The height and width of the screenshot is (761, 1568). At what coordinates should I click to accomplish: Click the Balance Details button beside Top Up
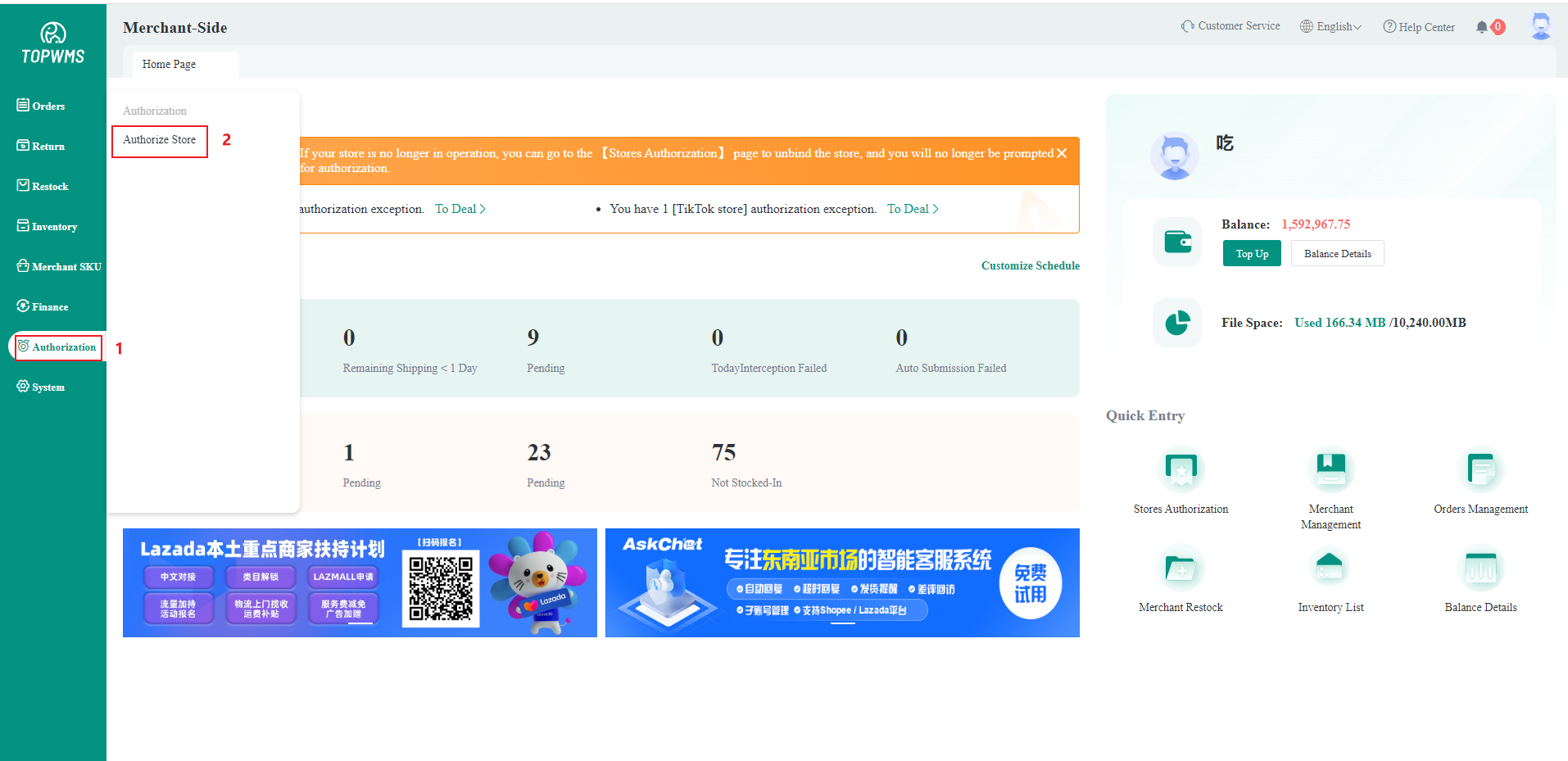pos(1337,254)
